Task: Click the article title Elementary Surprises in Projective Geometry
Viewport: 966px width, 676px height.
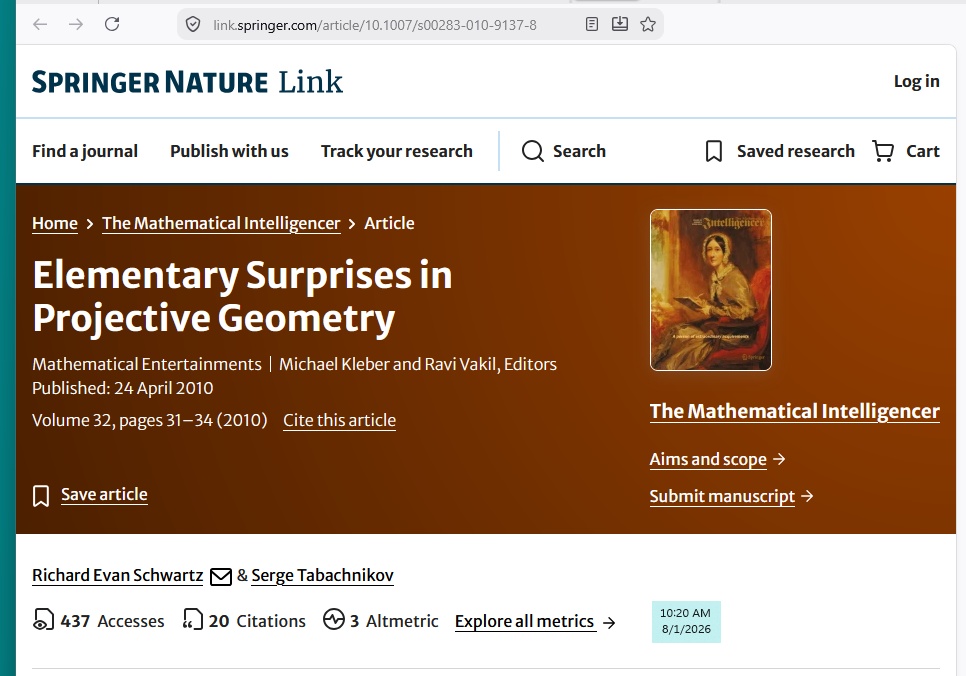Action: tap(242, 296)
